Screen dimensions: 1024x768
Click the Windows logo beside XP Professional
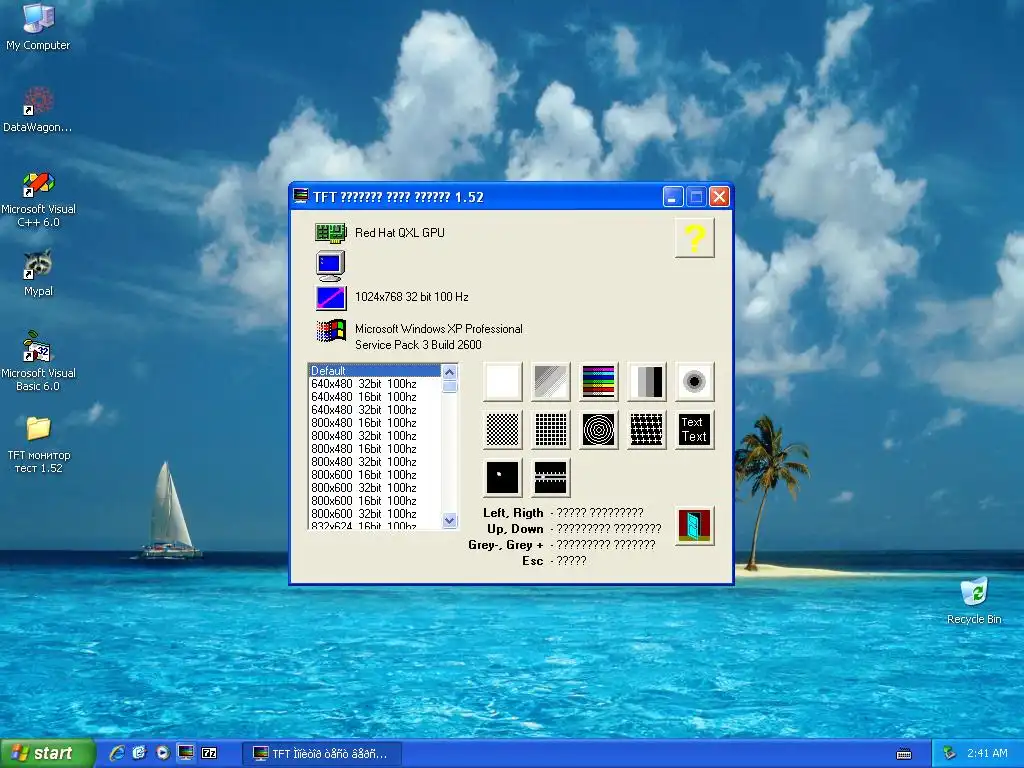[x=330, y=330]
